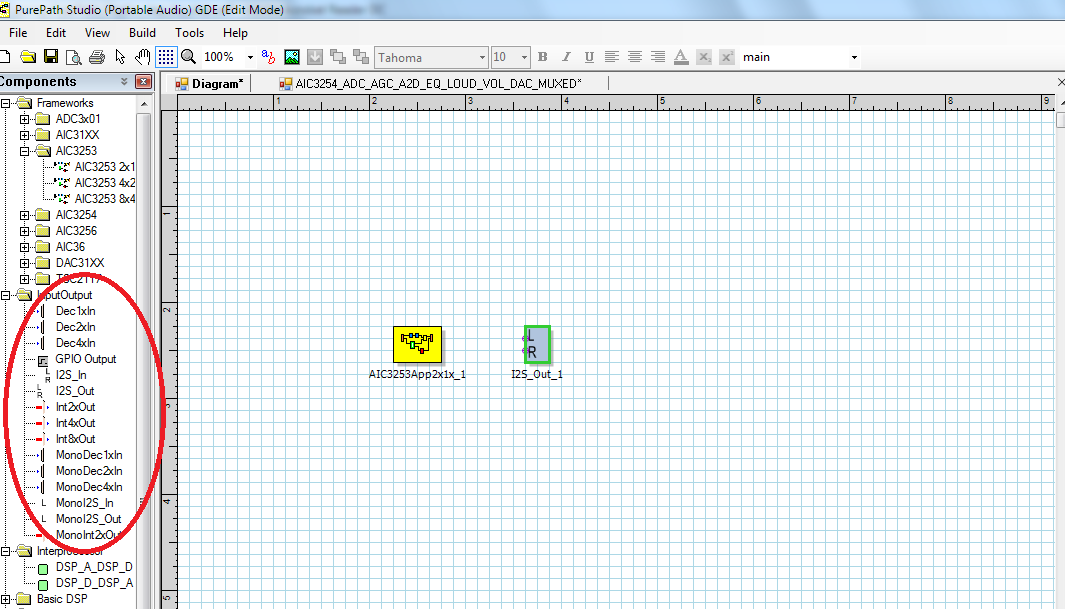Select GPIO Output component
The width and height of the screenshot is (1065, 609).
tap(86, 358)
